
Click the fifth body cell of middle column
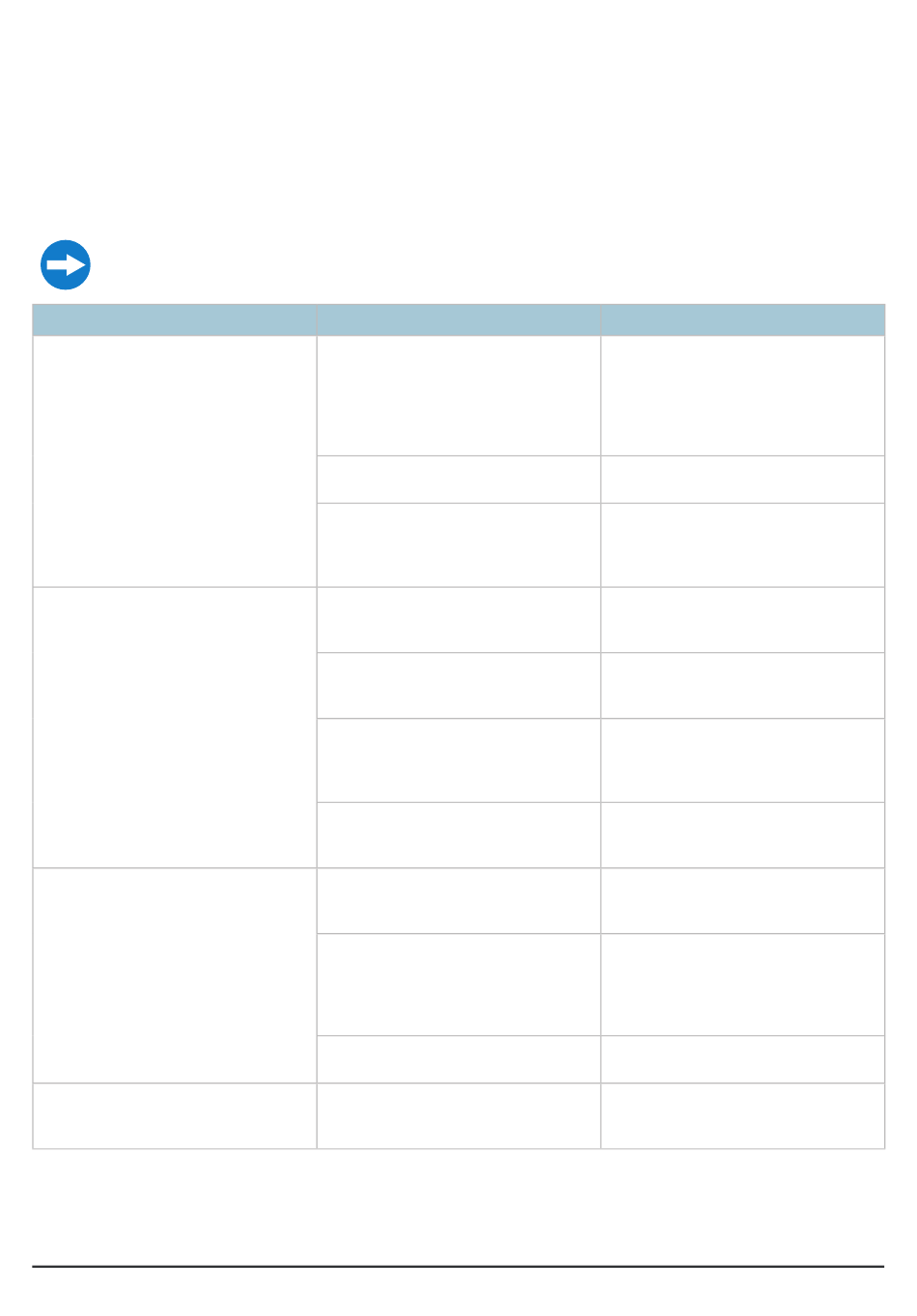coord(458,686)
